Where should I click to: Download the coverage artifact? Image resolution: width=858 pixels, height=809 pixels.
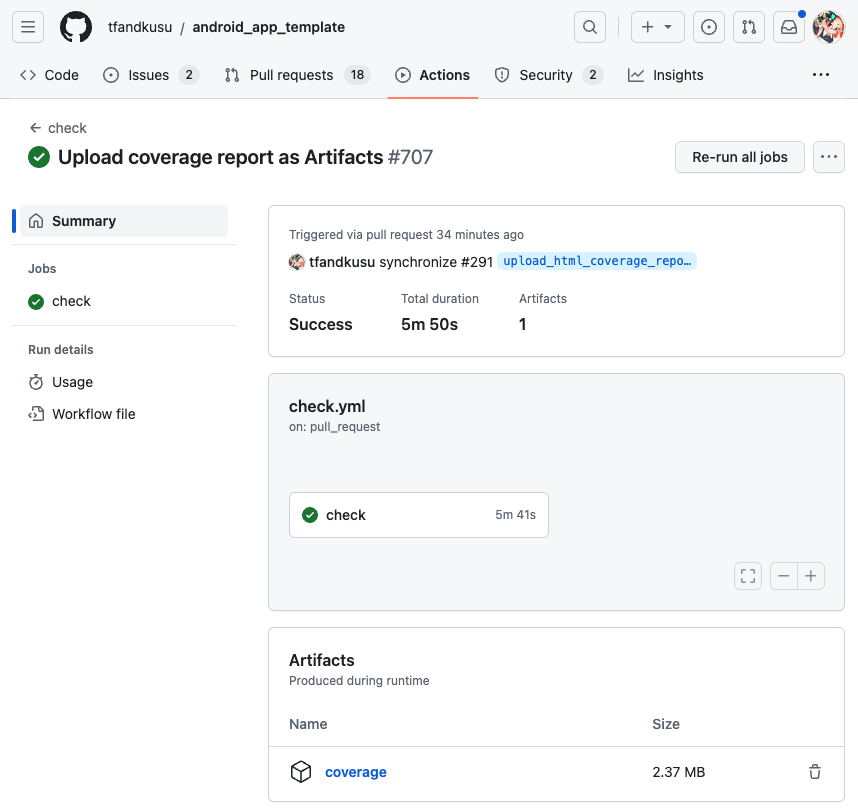pyautogui.click(x=356, y=772)
